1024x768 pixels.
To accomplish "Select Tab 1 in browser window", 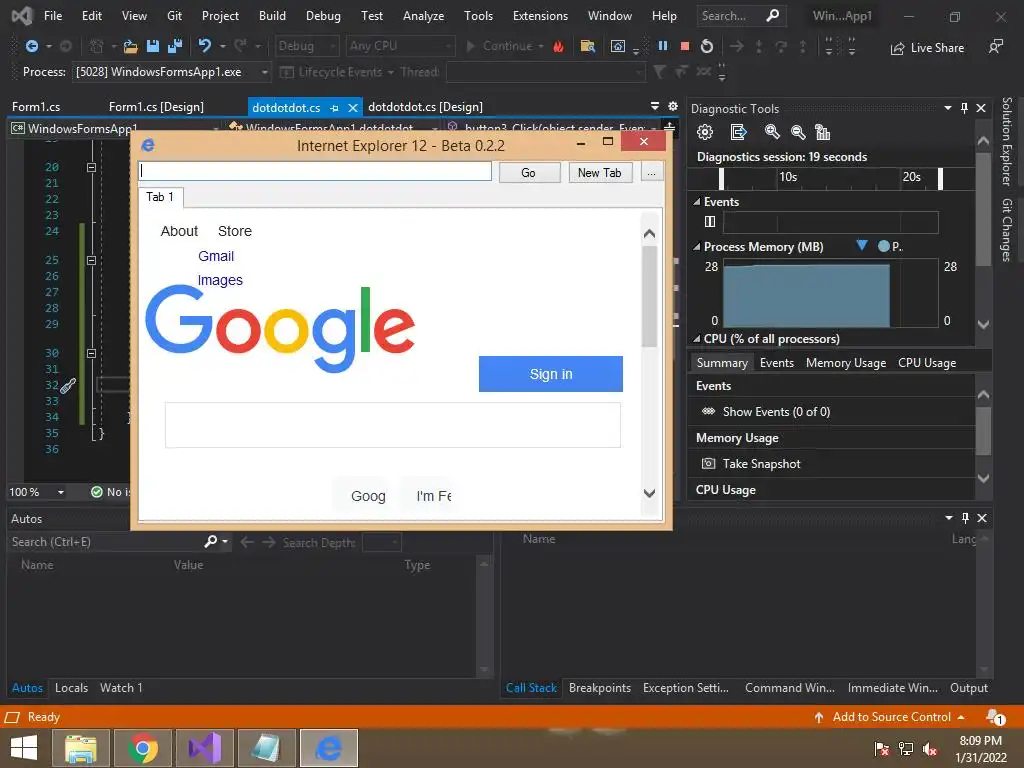I will coord(160,197).
